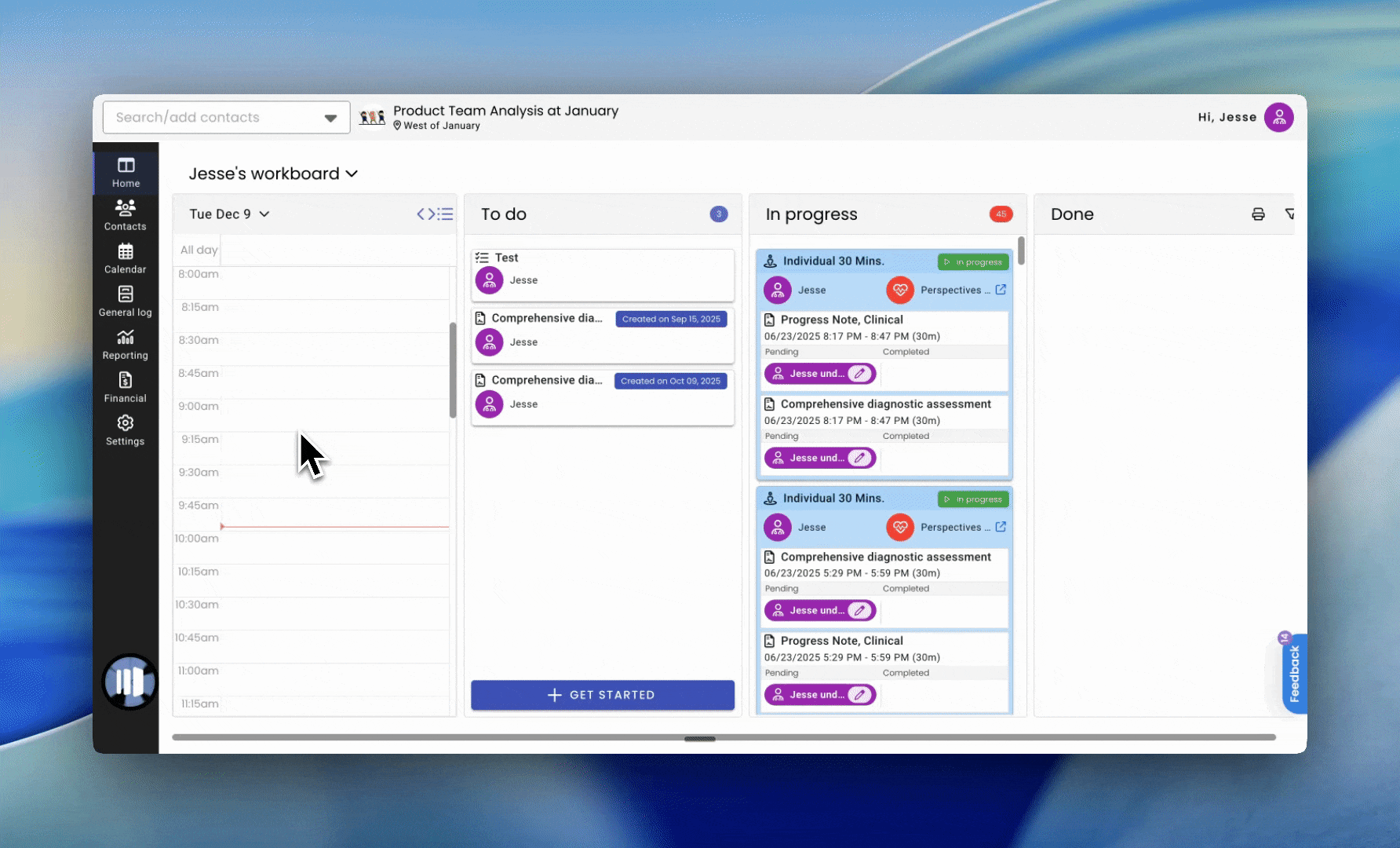Open external link on first Perspectives card

click(1001, 290)
